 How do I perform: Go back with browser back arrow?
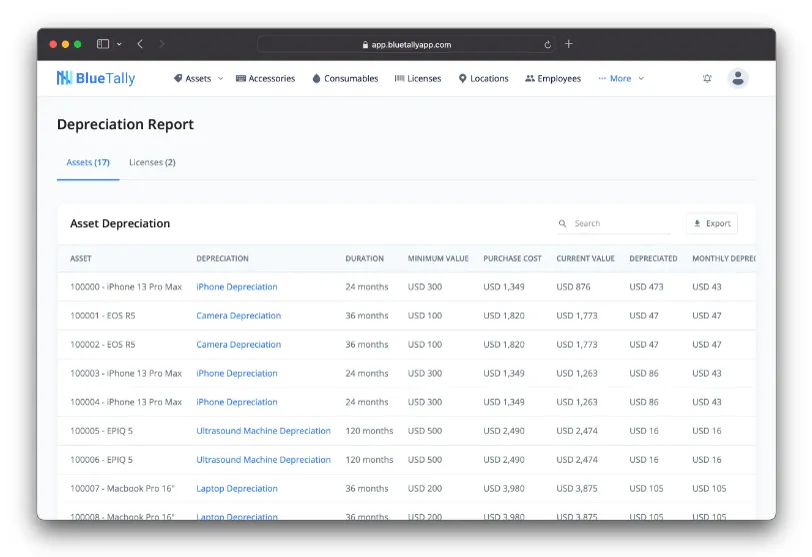(x=140, y=44)
